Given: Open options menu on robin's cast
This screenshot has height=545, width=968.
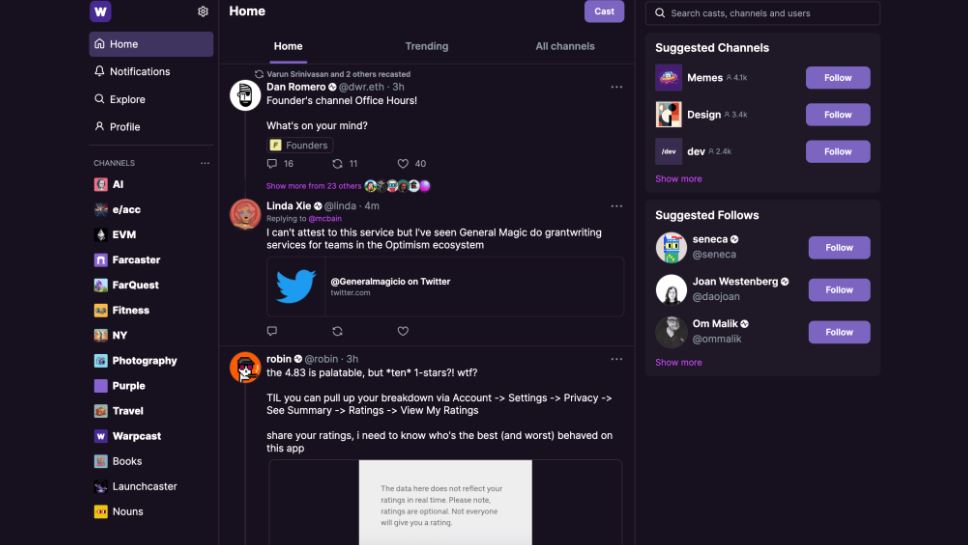Looking at the screenshot, I should click(x=616, y=359).
